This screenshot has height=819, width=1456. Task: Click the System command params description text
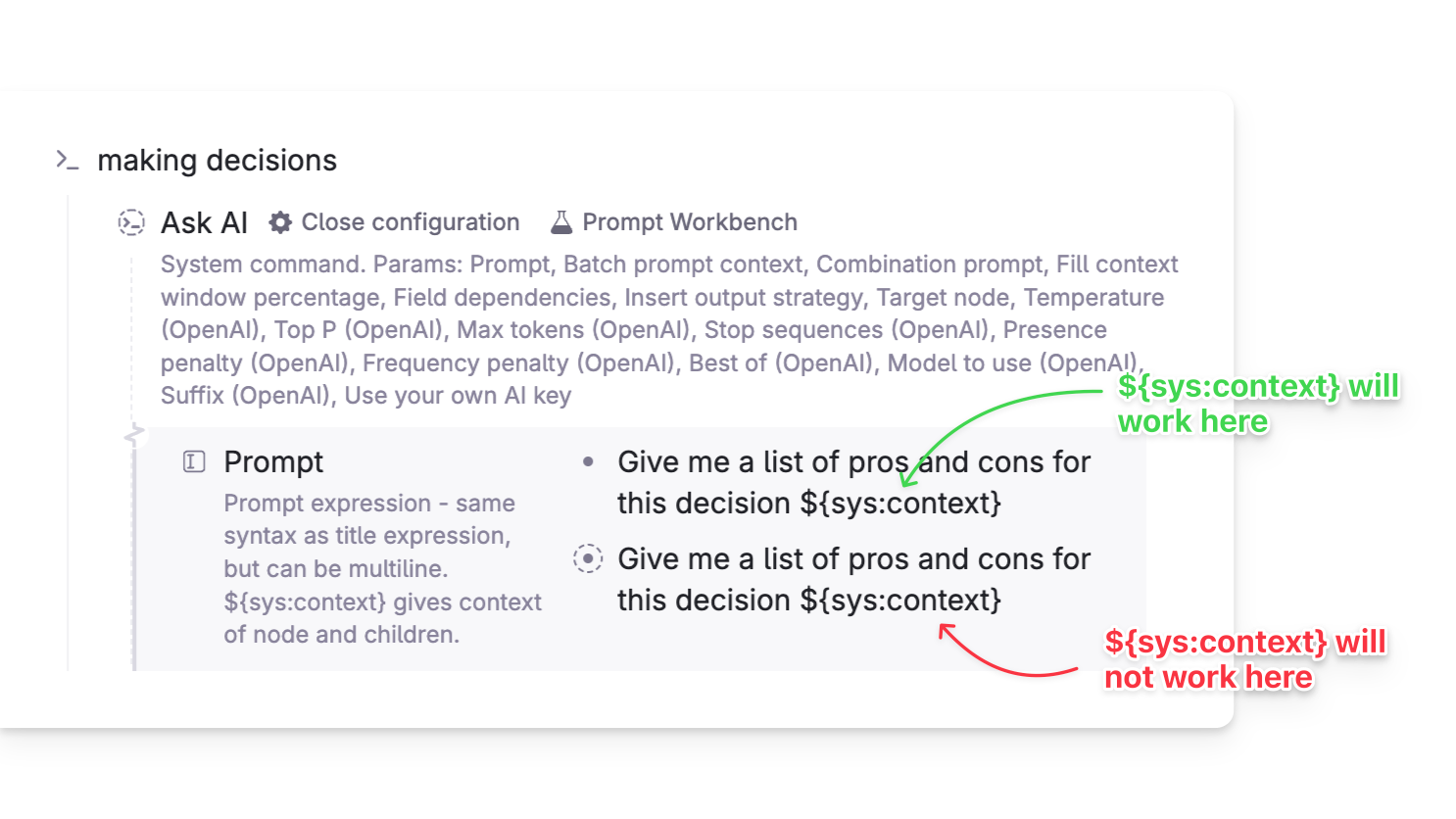tap(670, 330)
